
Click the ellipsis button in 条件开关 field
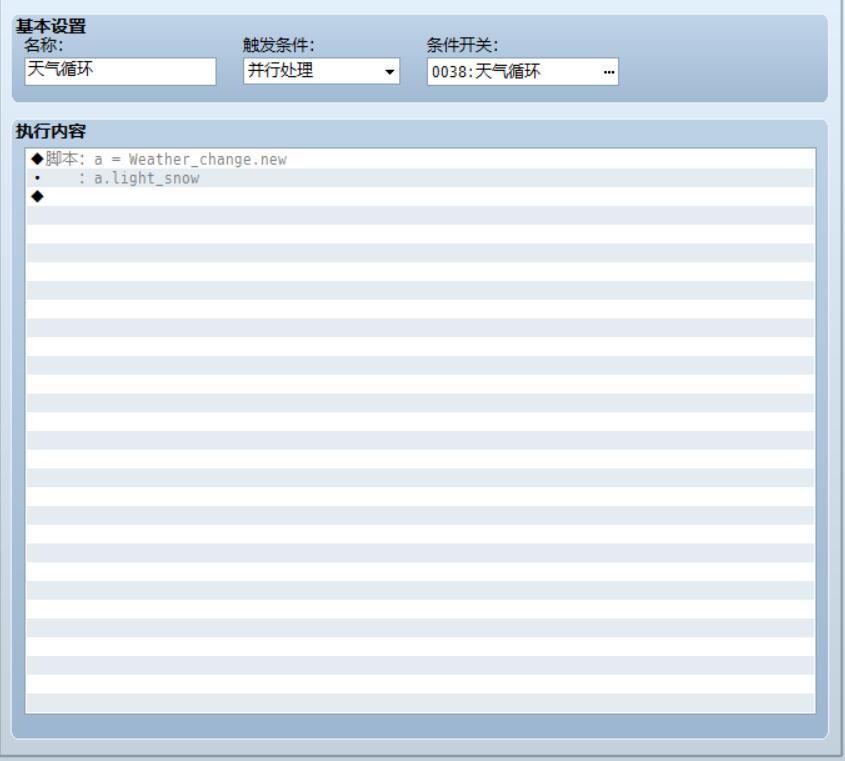(608, 72)
